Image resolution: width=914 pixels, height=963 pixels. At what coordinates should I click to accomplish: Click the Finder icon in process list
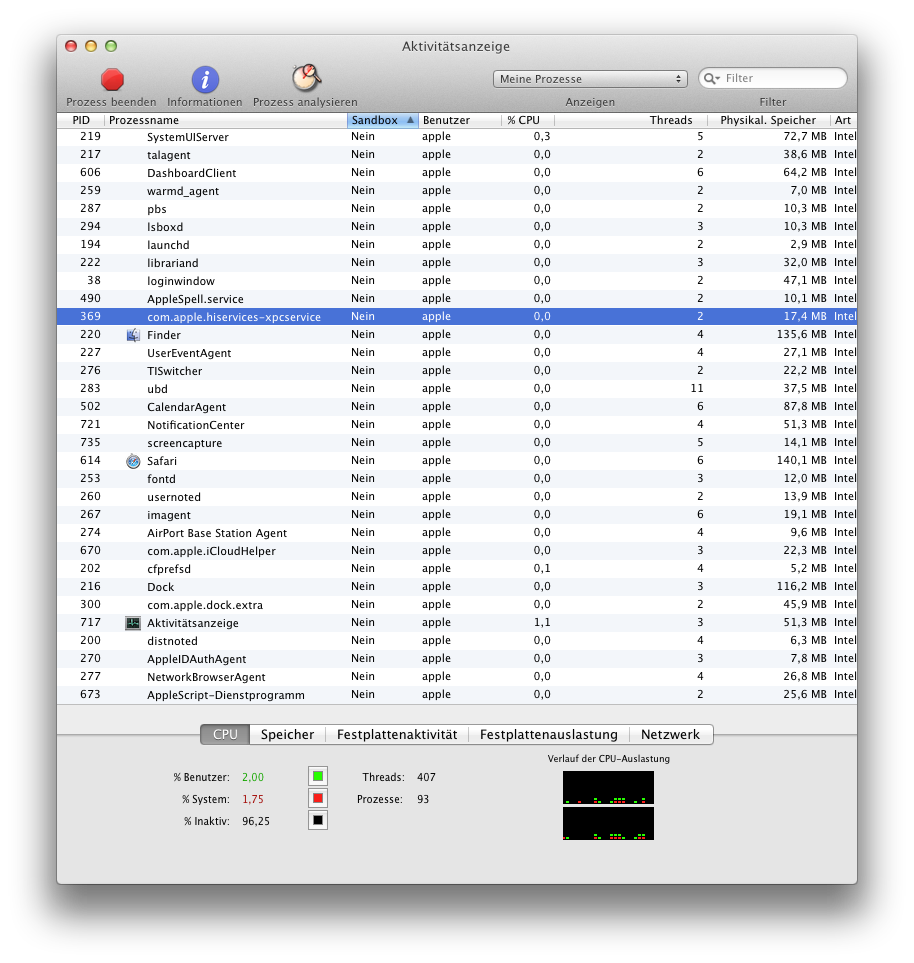click(133, 335)
